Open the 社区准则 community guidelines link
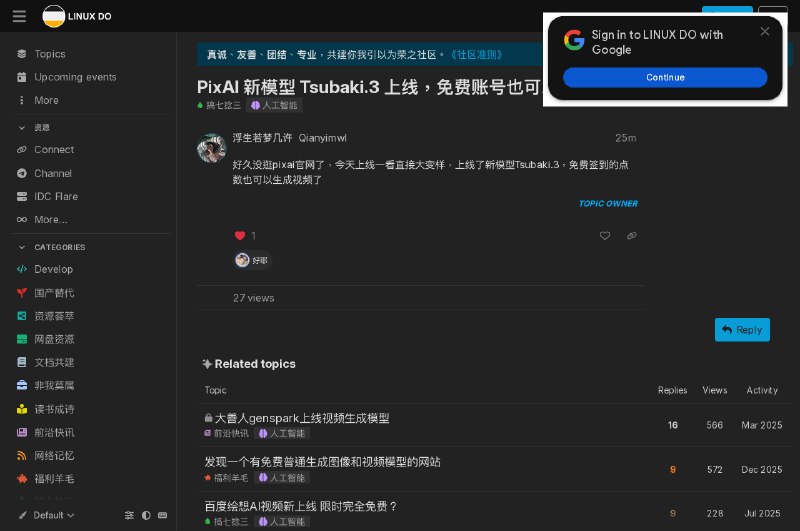Image resolution: width=800 pixels, height=531 pixels. [477, 55]
